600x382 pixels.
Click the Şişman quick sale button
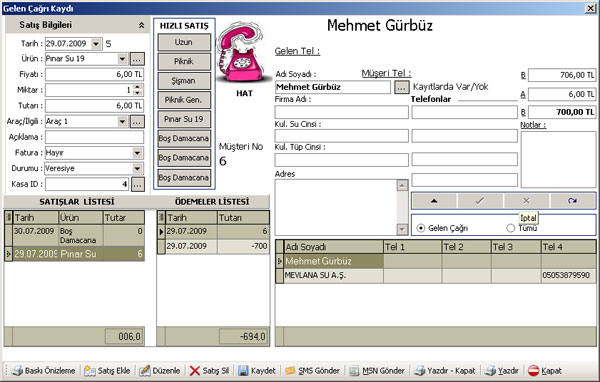(x=184, y=81)
